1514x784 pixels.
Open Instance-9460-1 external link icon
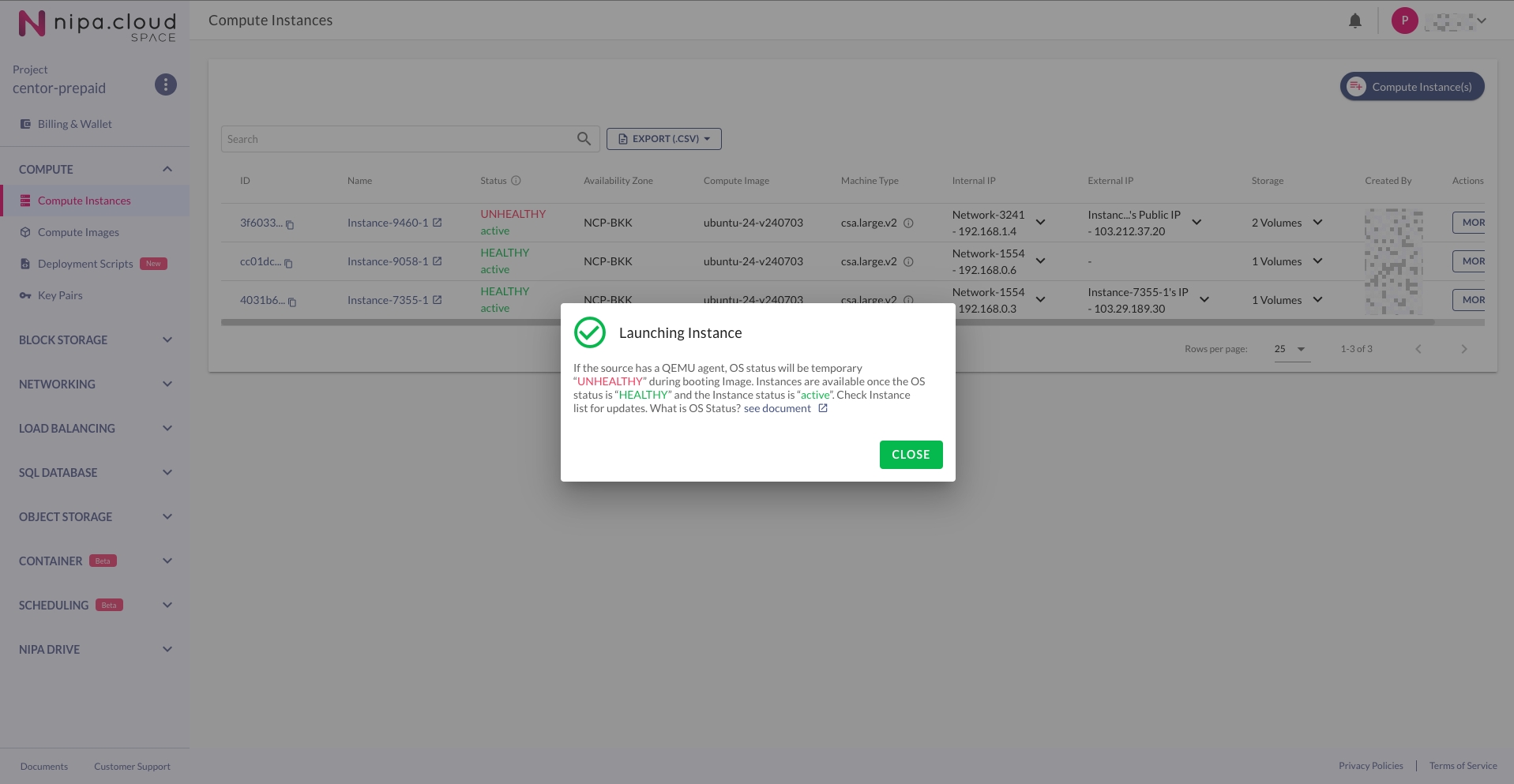coord(437,223)
